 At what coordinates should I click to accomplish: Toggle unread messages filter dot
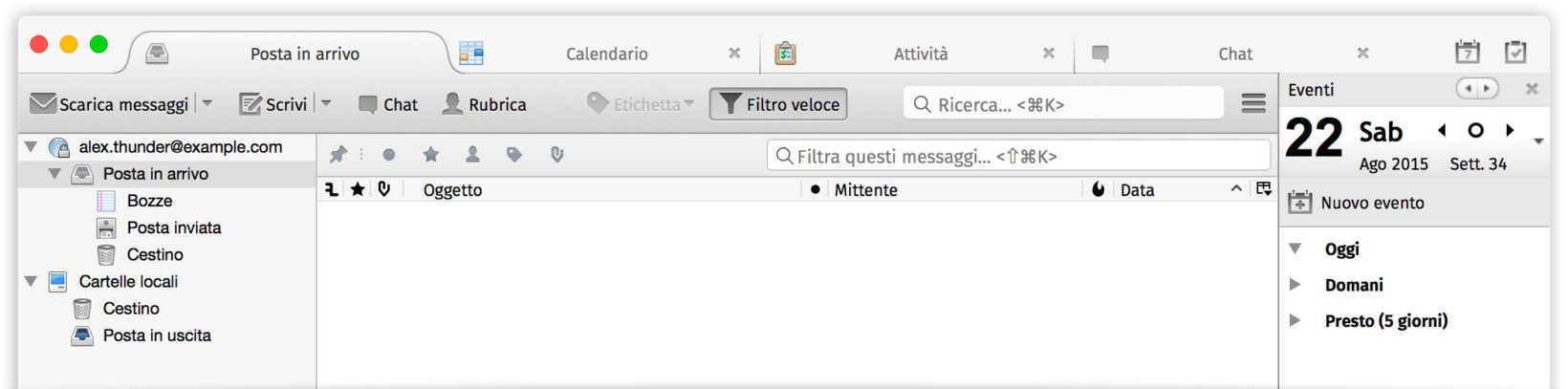coord(389,154)
